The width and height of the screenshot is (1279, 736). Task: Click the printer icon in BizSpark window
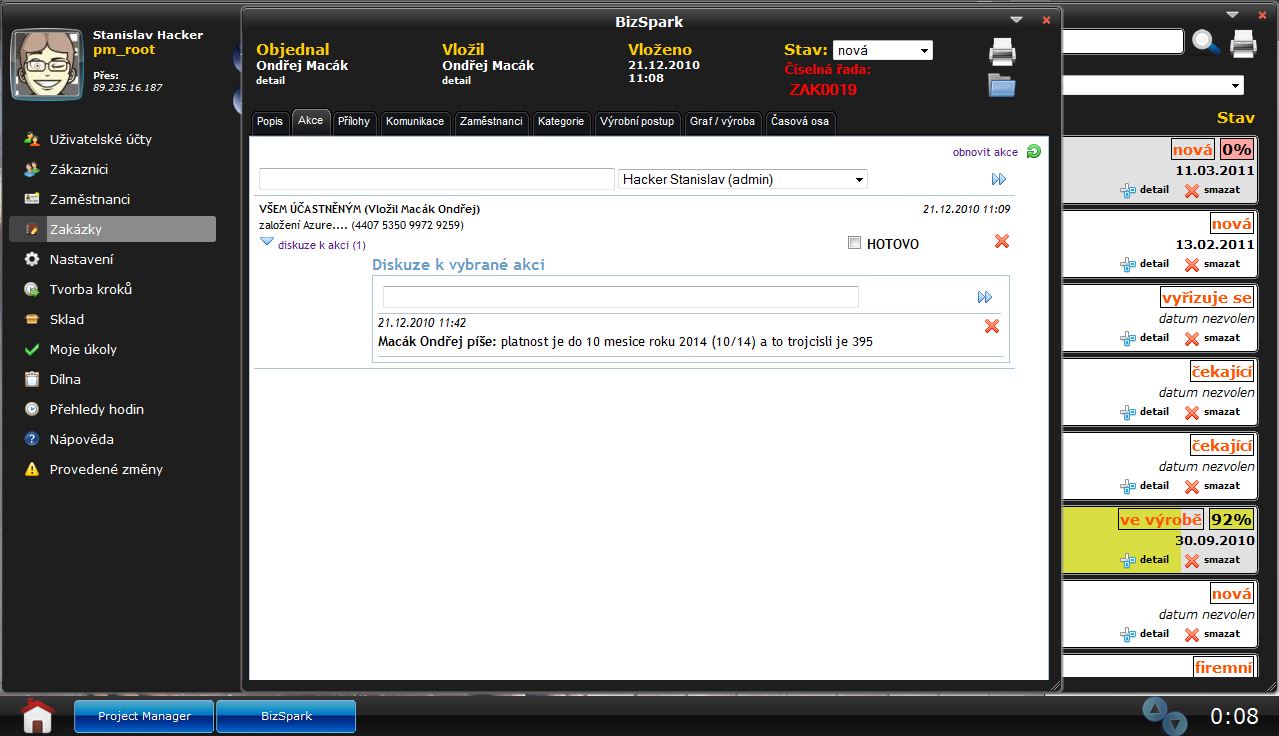coord(1002,51)
